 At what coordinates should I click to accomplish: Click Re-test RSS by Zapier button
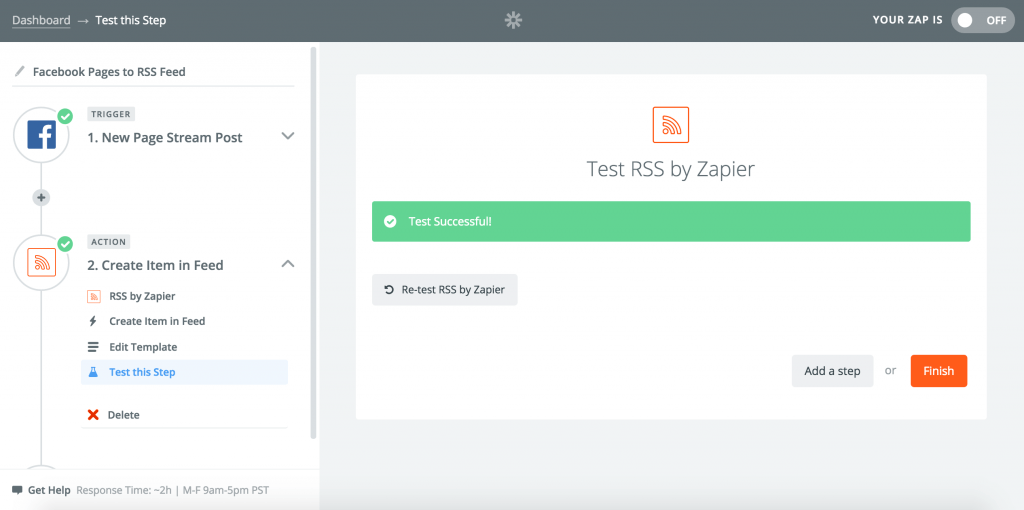[444, 290]
